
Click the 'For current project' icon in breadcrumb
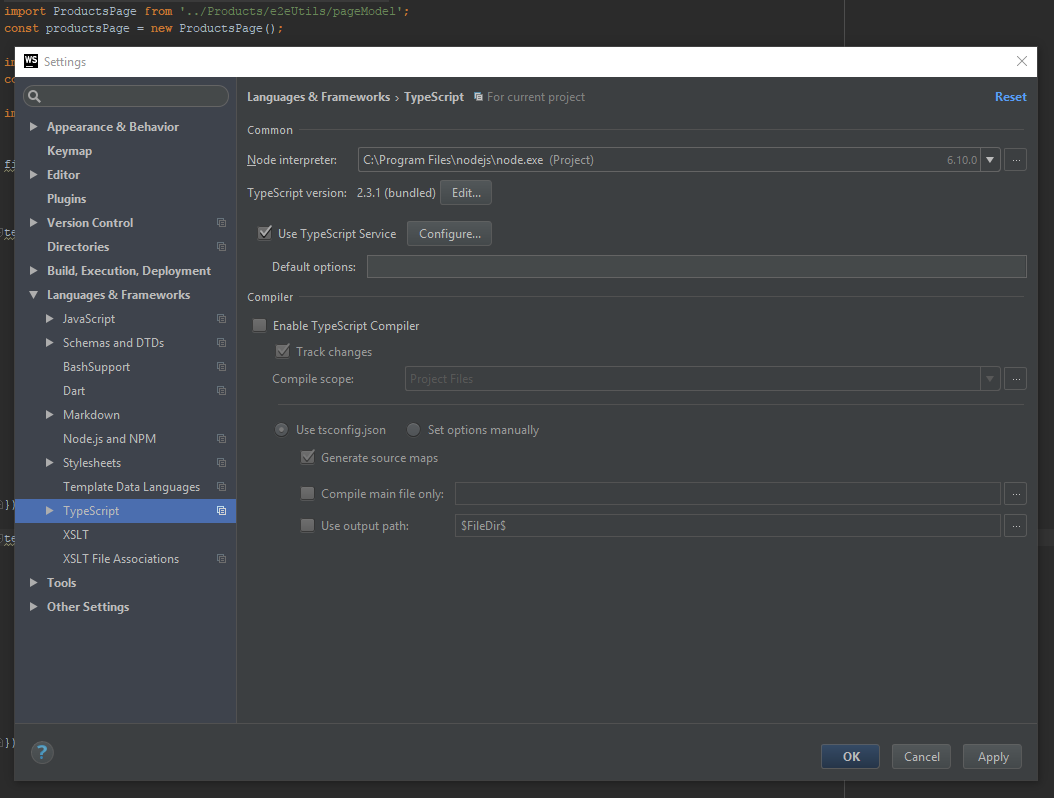[478, 97]
